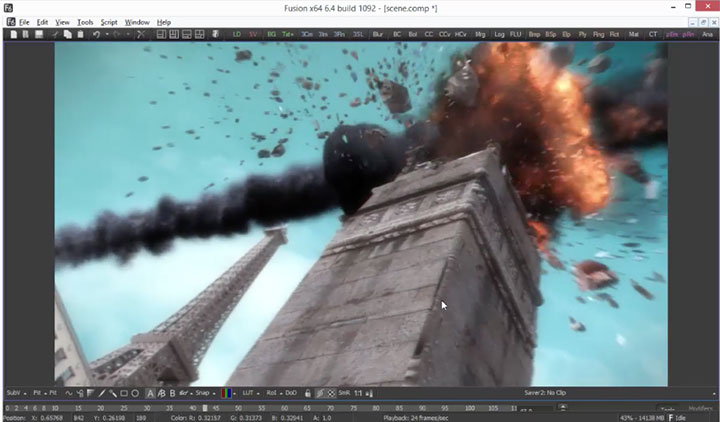
Task: Open the SubV subview dropdown arrow
Action: tap(24, 394)
